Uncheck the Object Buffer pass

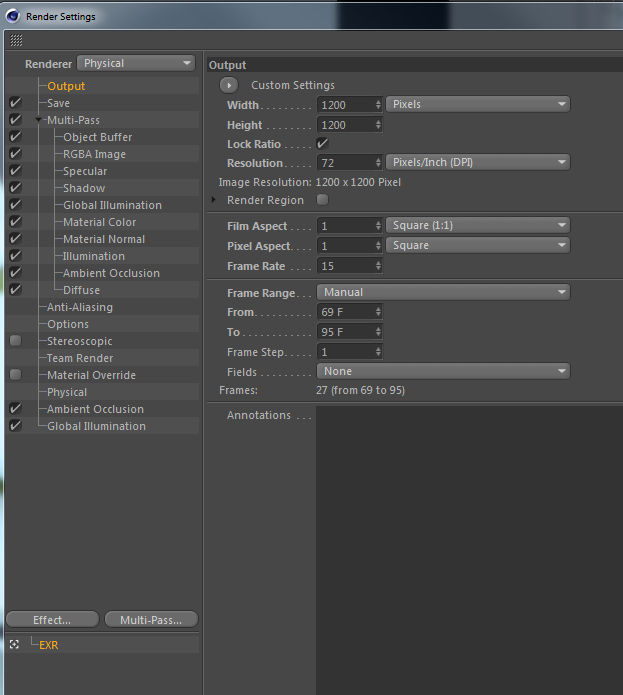15,137
